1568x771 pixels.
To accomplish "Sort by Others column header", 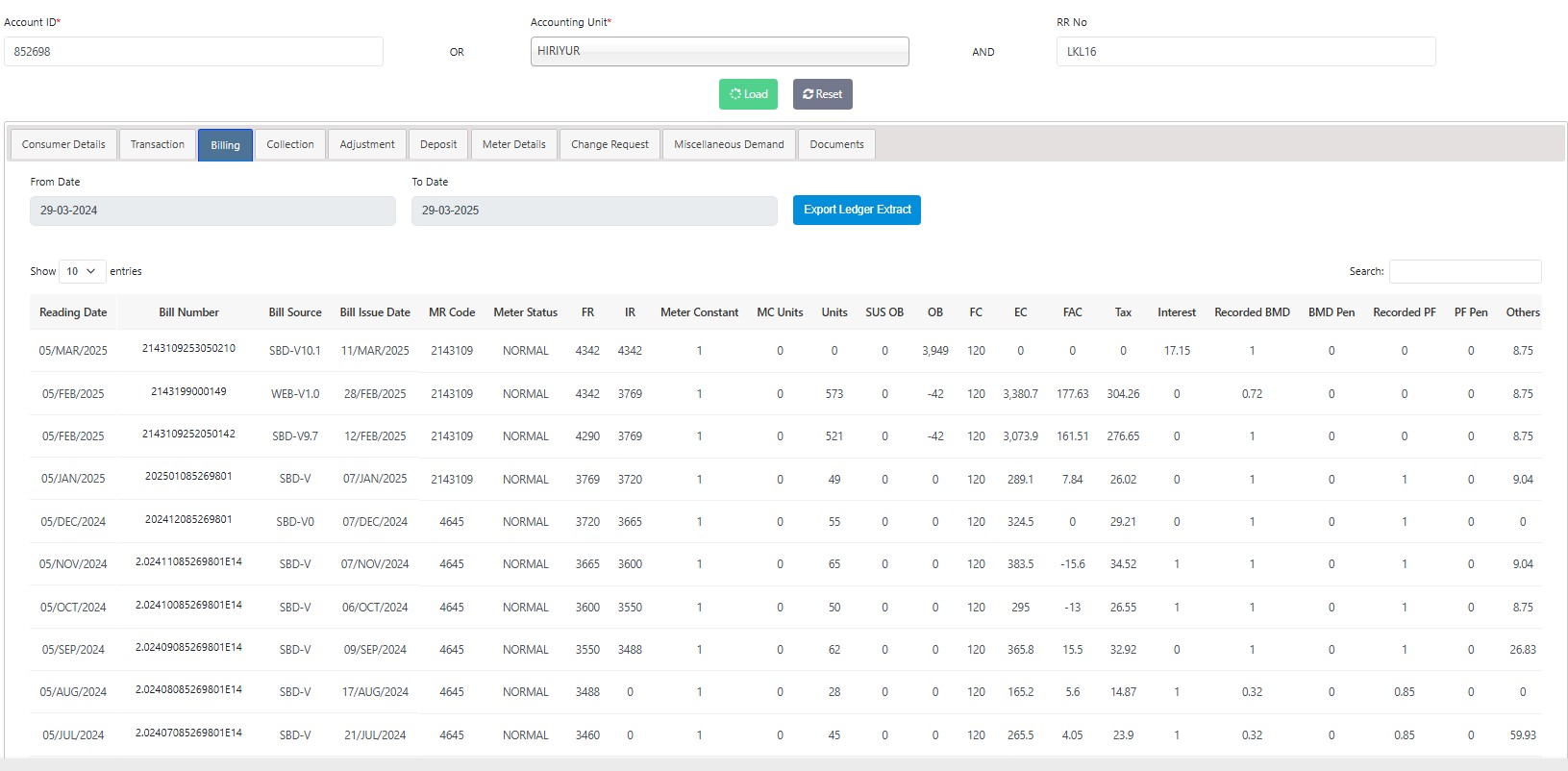I will 1523,312.
